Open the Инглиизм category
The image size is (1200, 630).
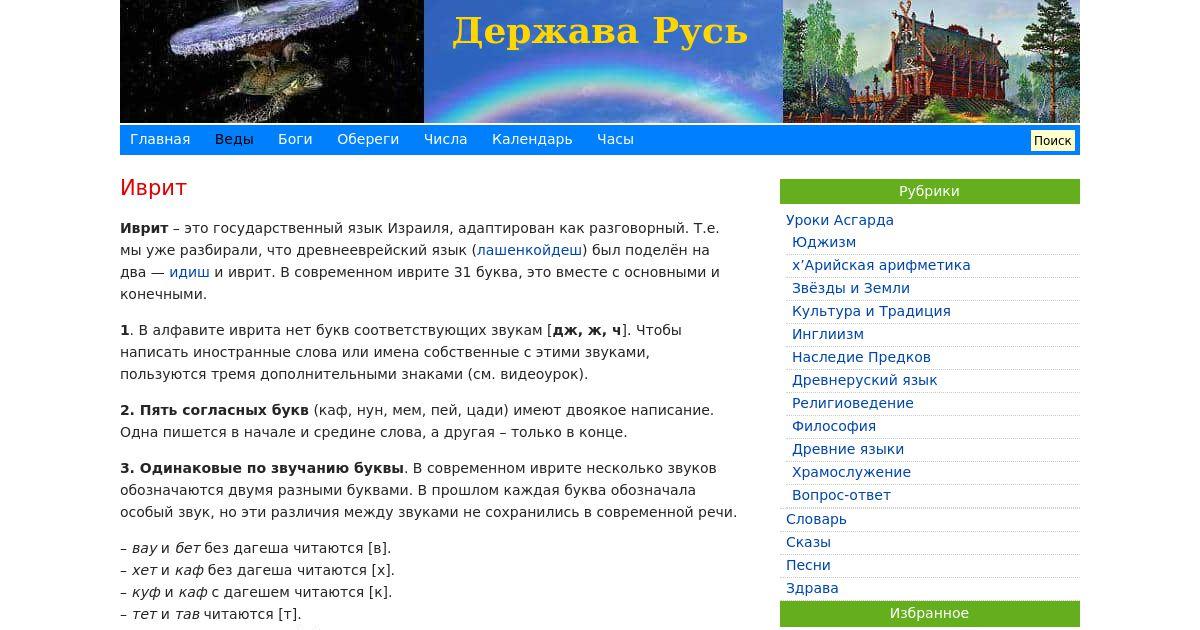[x=828, y=334]
